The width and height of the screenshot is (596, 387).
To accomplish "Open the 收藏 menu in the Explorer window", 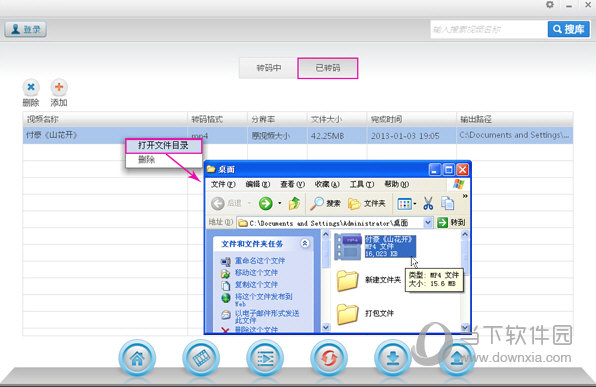I will (x=327, y=184).
